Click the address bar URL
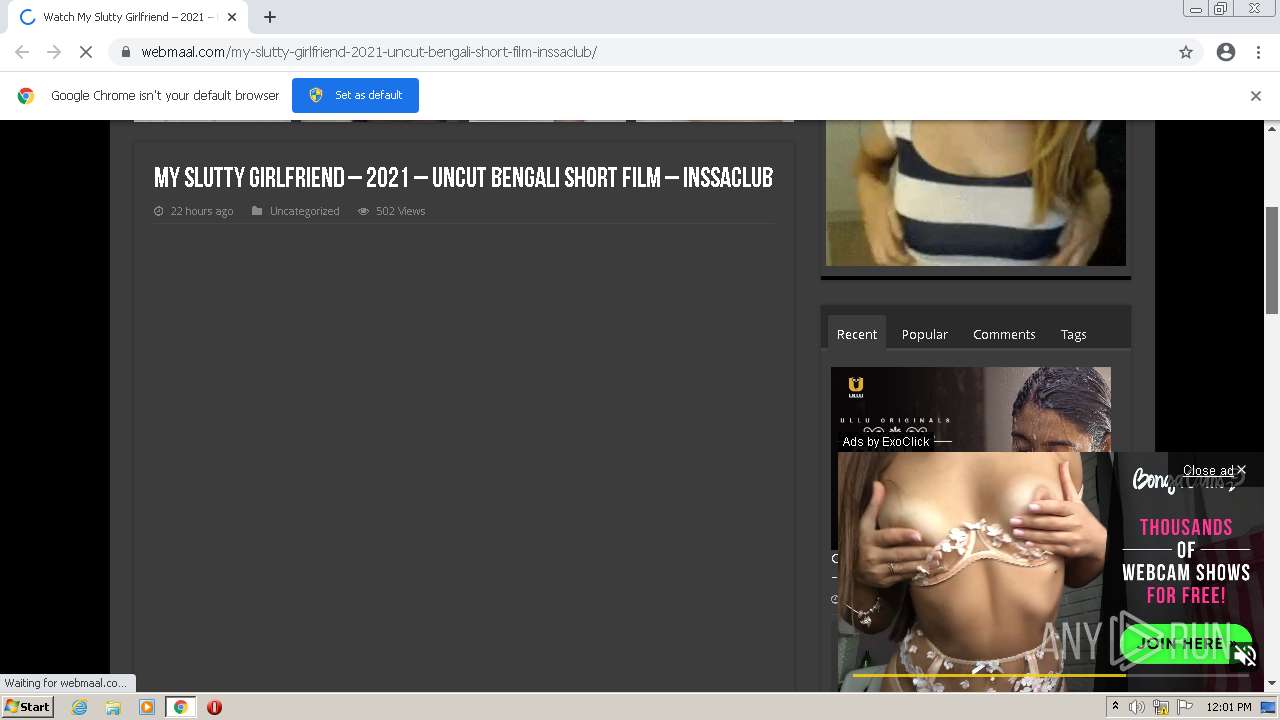The image size is (1280, 720). click(x=369, y=52)
